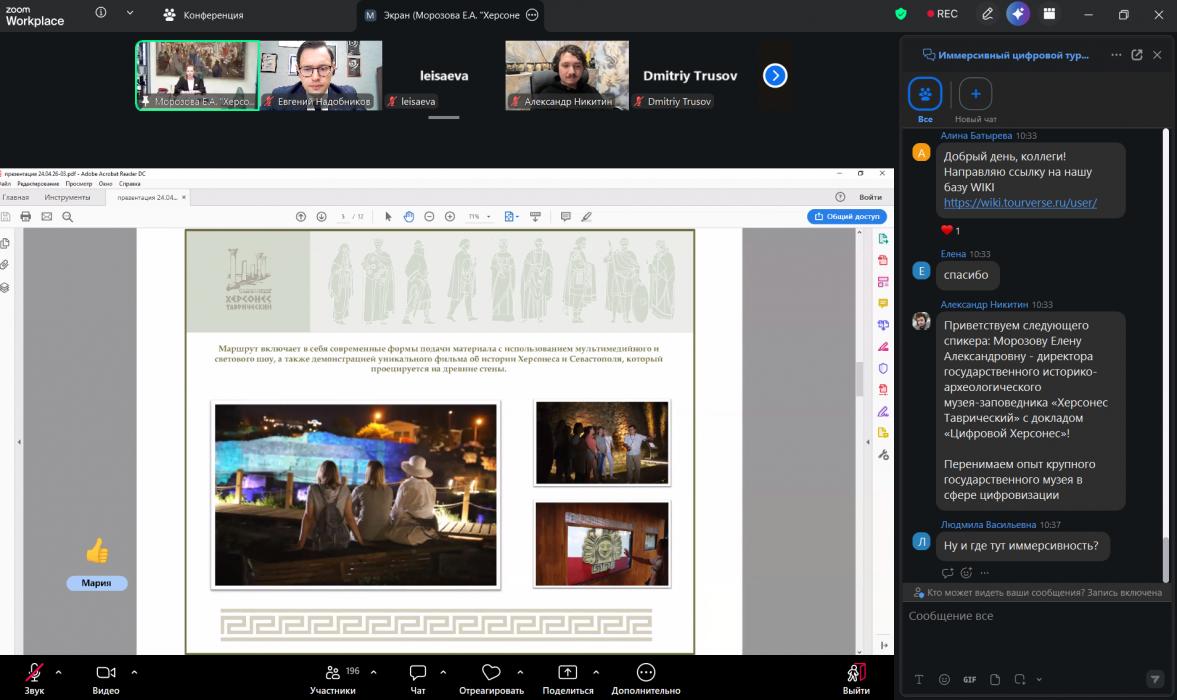Click the GIF button in chat composer

(x=969, y=679)
